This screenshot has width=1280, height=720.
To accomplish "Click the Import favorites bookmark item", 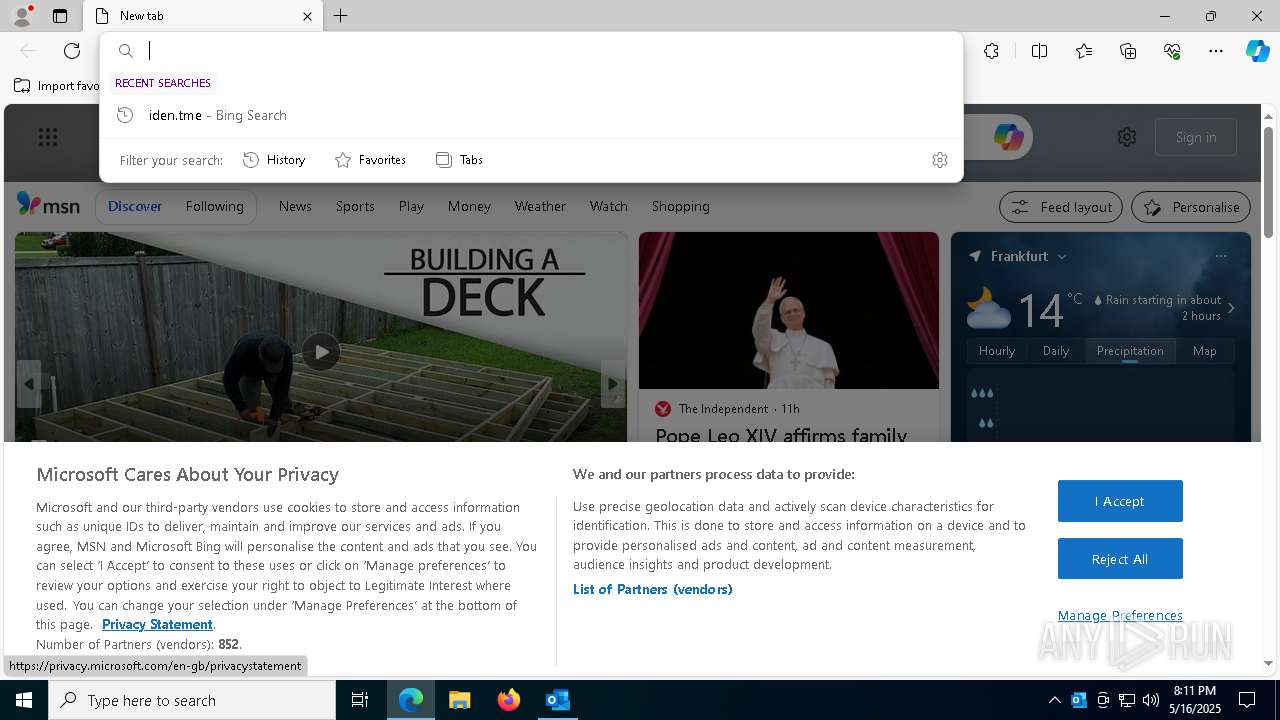I will coord(57,86).
